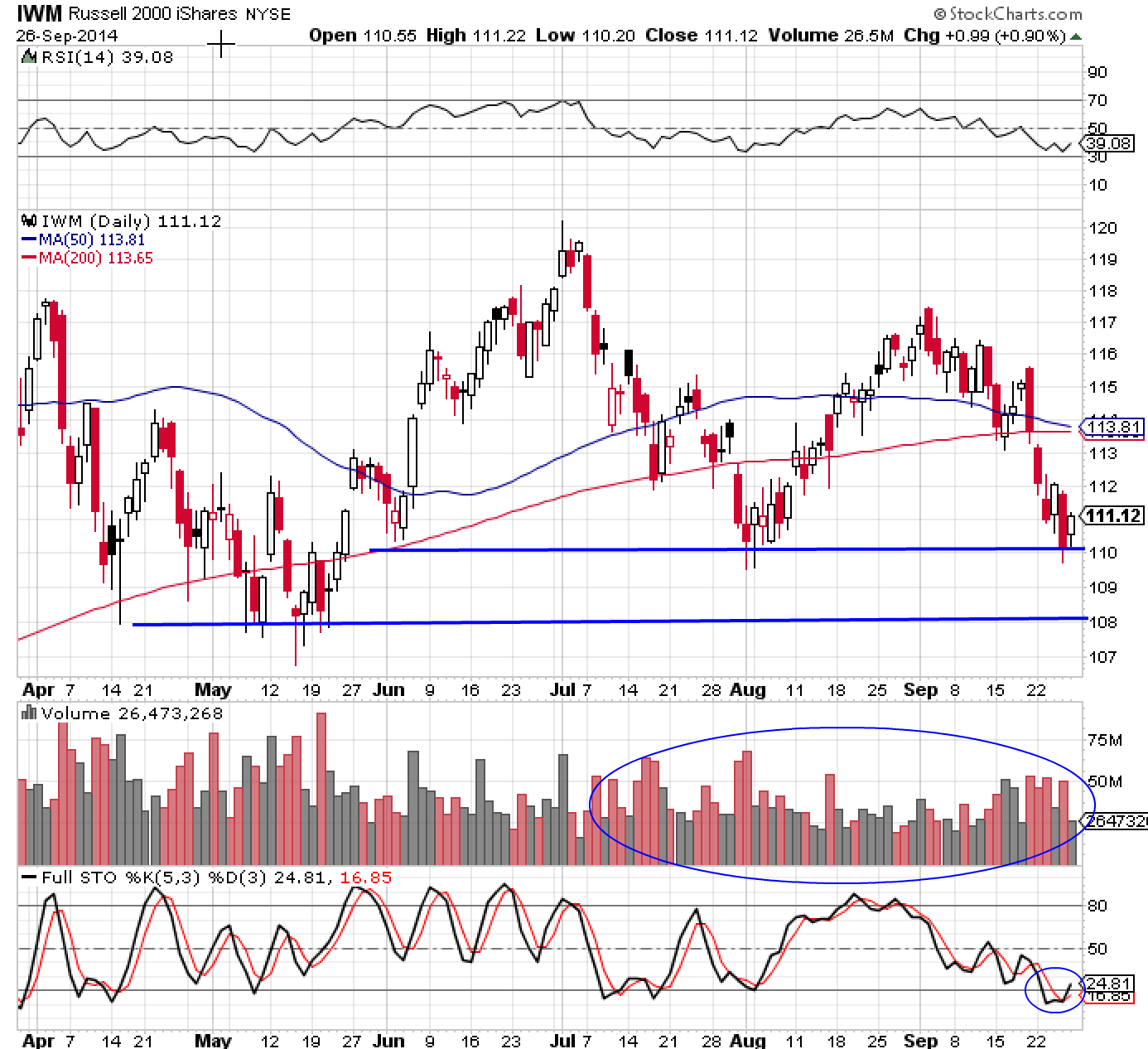The height and width of the screenshot is (1049, 1148).
Task: Click the 'IWM (Daily) 111.12' legend text
Action: point(130,221)
